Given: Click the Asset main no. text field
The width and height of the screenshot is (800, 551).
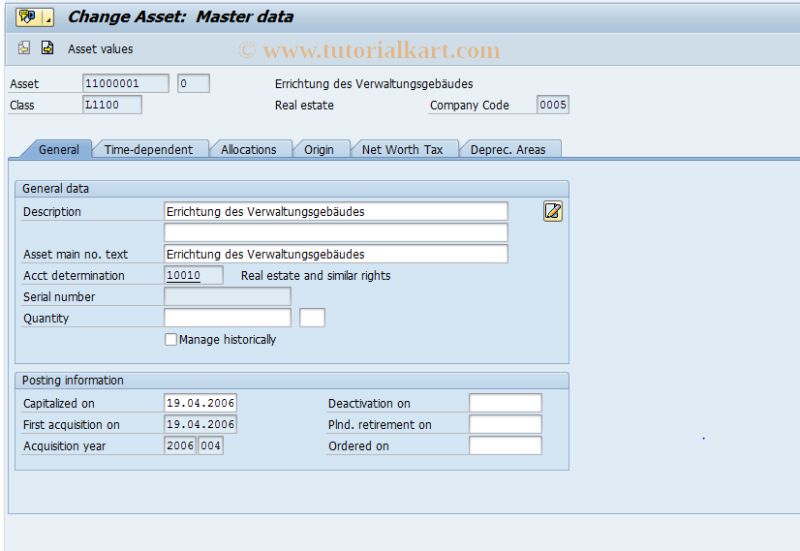Looking at the screenshot, I should pyautogui.click(x=336, y=254).
